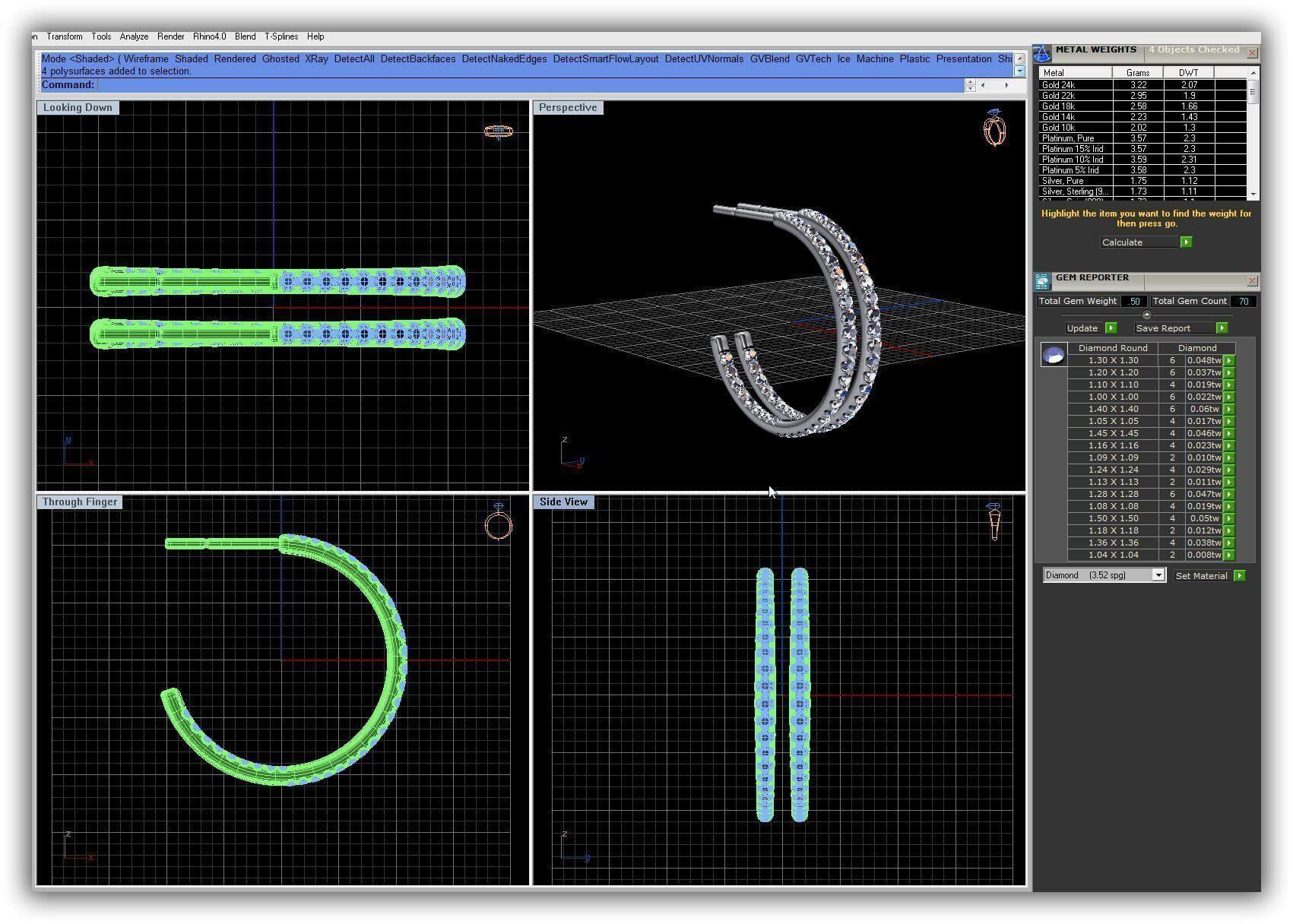Click the green arrow beside Update
Viewport: 1293px width, 924px height.
click(1111, 328)
